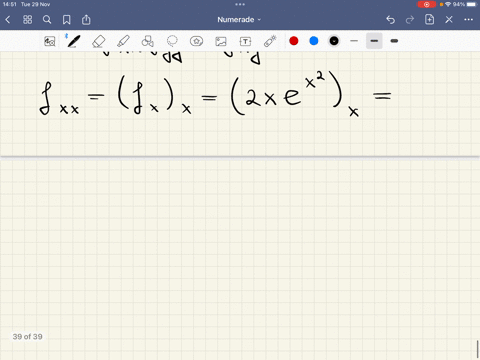Open the more options ellipsis menu

(x=468, y=20)
